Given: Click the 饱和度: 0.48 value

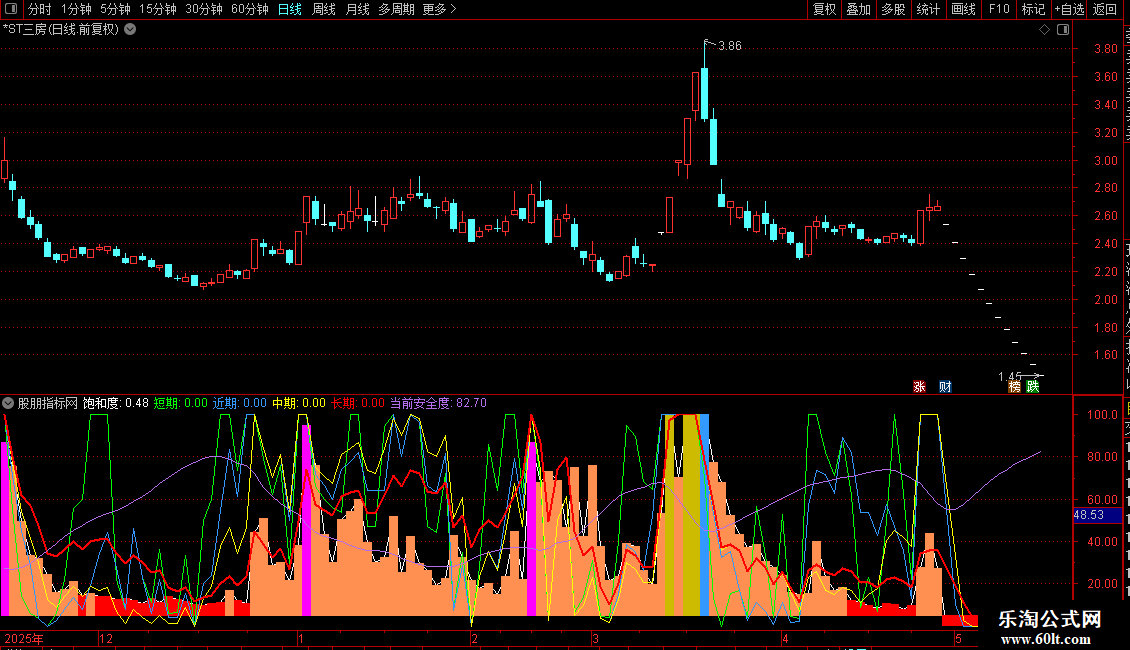Looking at the screenshot, I should (116, 403).
